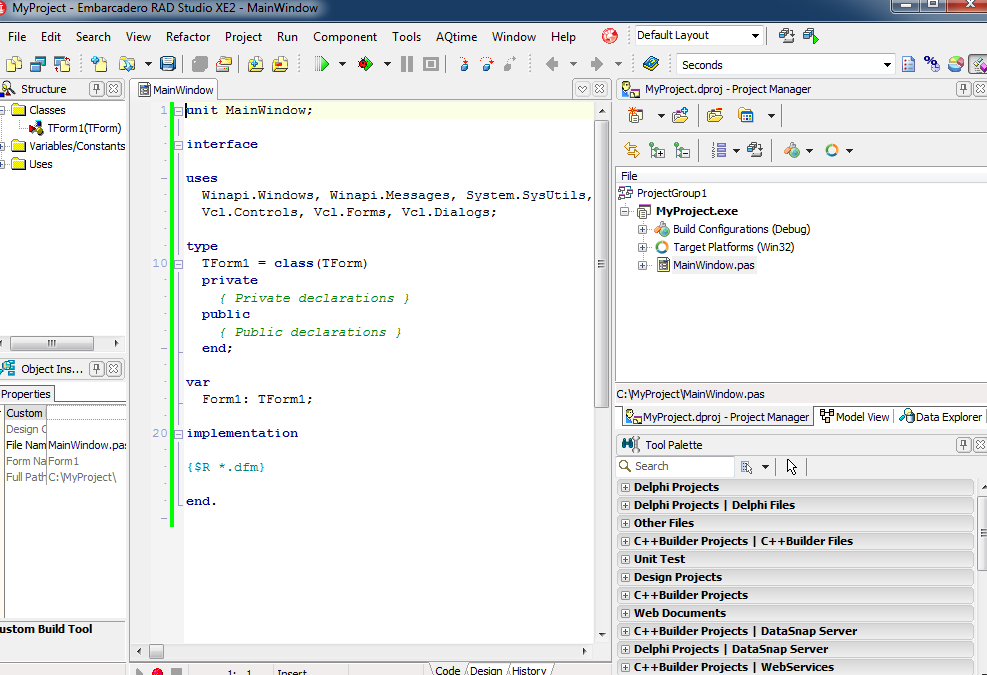Image resolution: width=987 pixels, height=675 pixels.
Task: Click the Tool Palette pointer icon
Action: [x=792, y=466]
